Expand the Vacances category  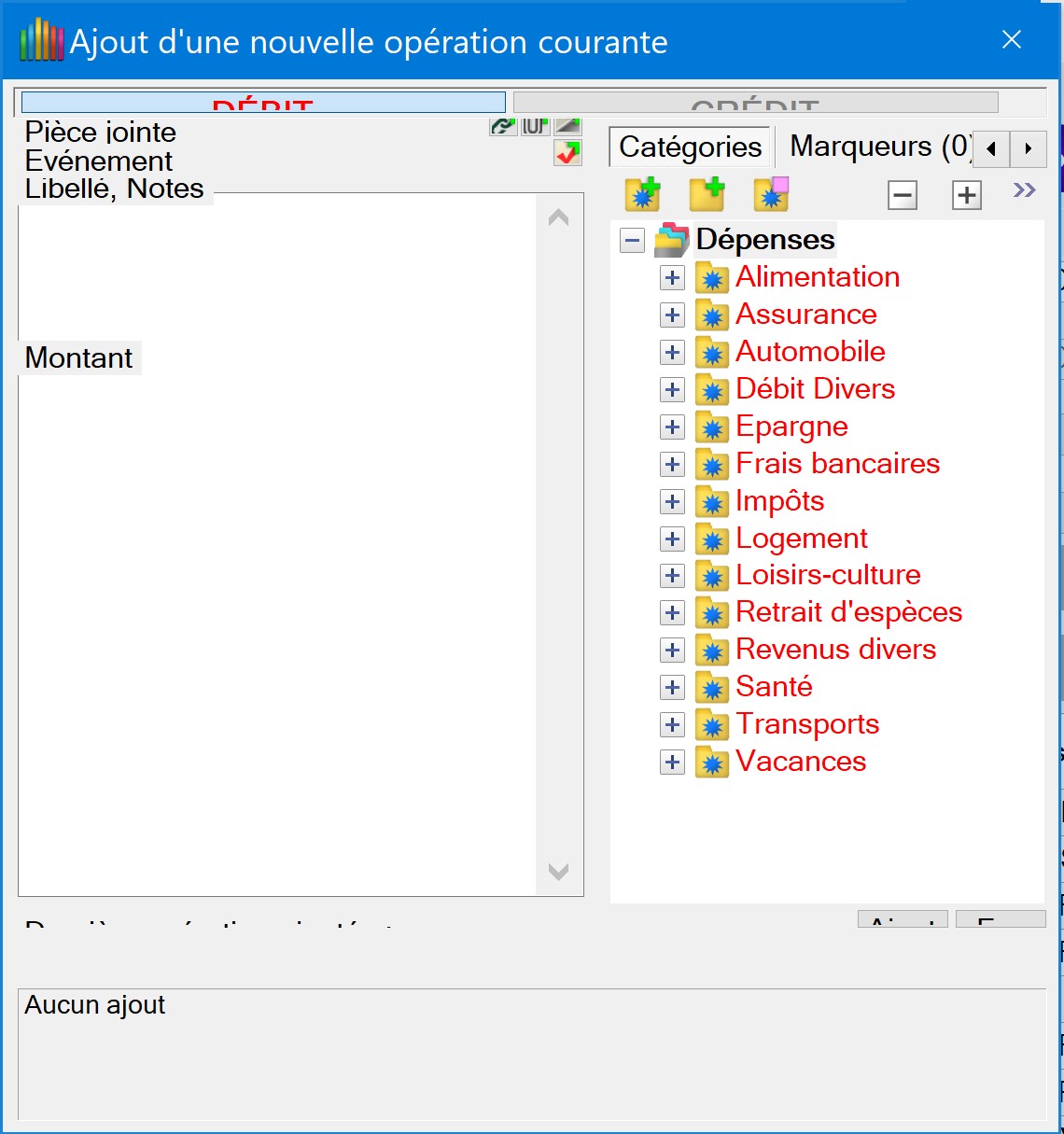tap(672, 763)
